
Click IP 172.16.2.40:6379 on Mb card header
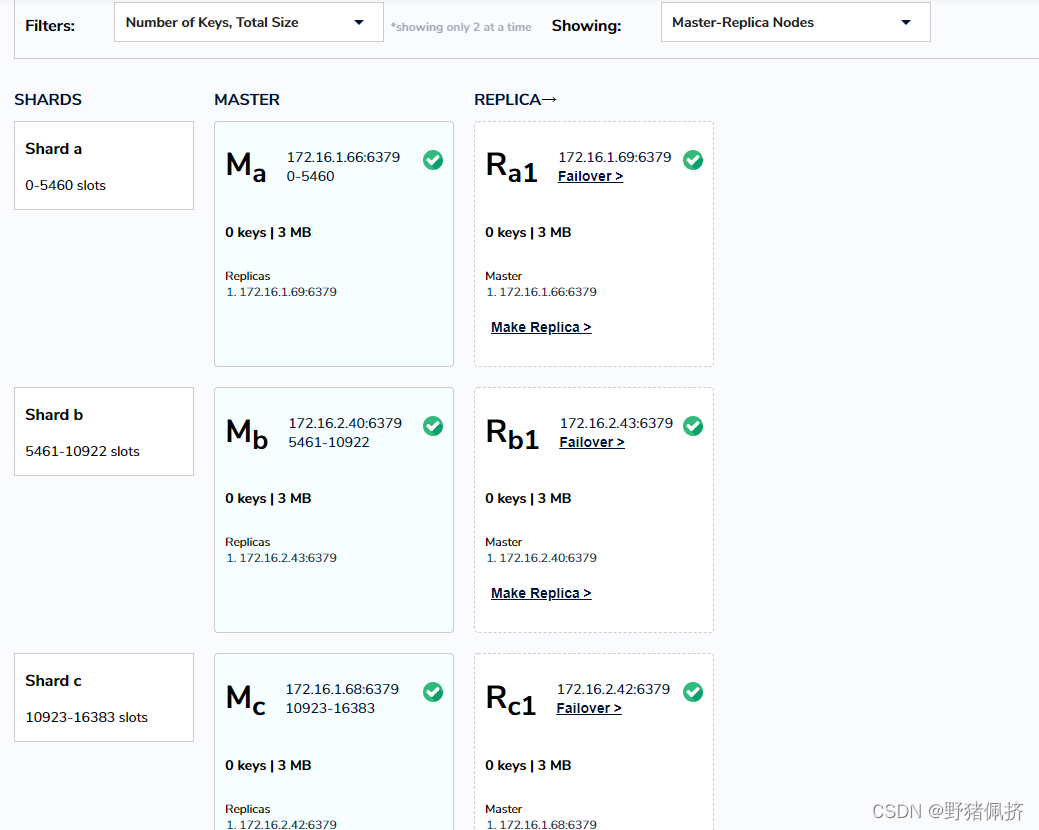(345, 423)
